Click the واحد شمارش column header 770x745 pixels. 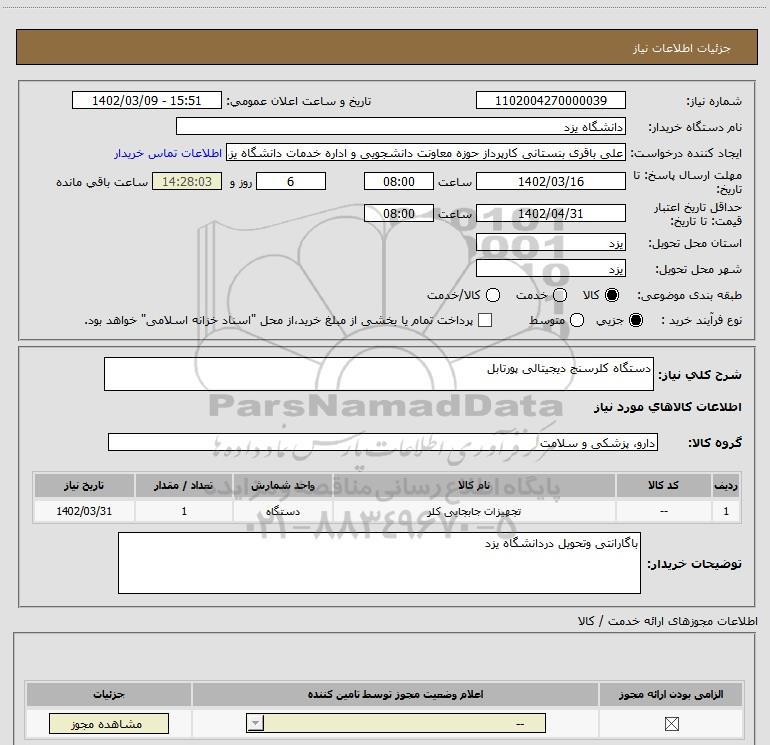[x=283, y=485]
